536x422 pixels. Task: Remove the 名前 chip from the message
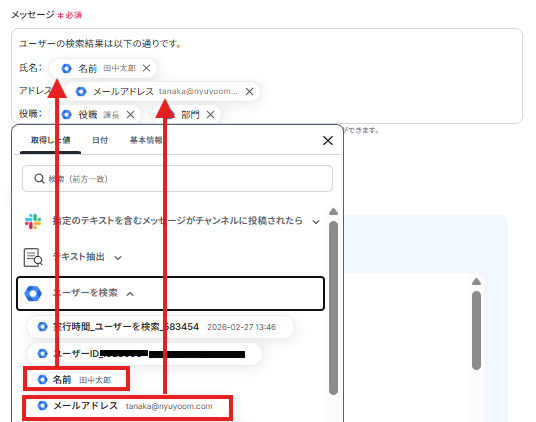146,68
